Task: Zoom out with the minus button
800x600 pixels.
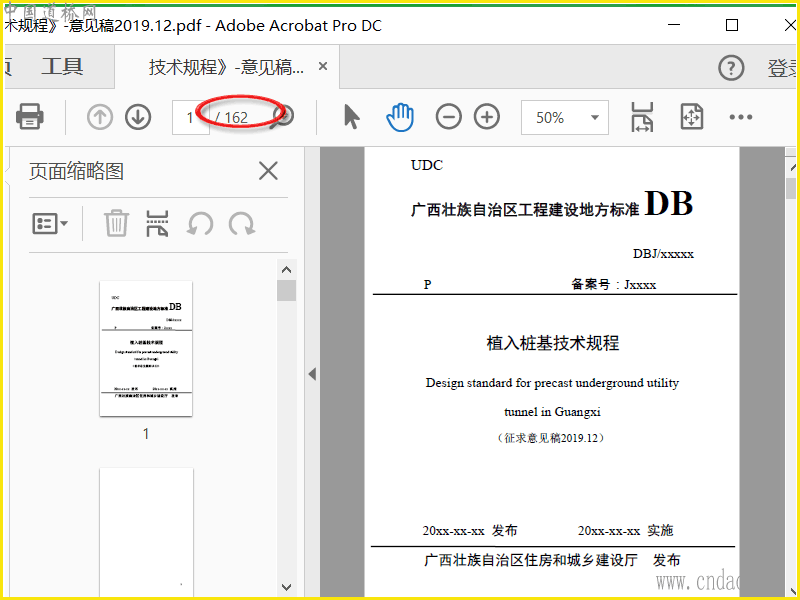Action: [x=448, y=117]
